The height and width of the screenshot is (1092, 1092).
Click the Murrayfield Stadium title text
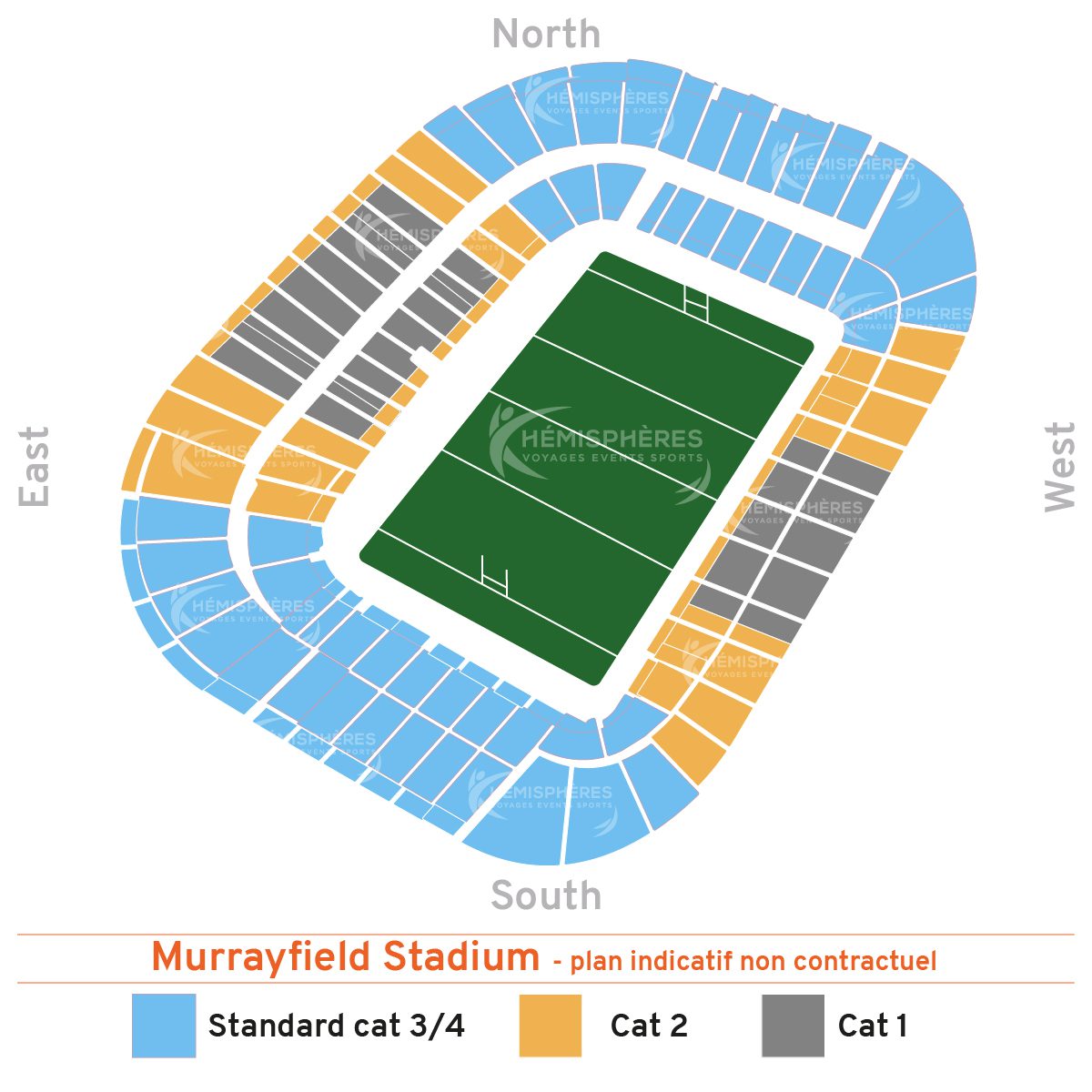[346, 958]
